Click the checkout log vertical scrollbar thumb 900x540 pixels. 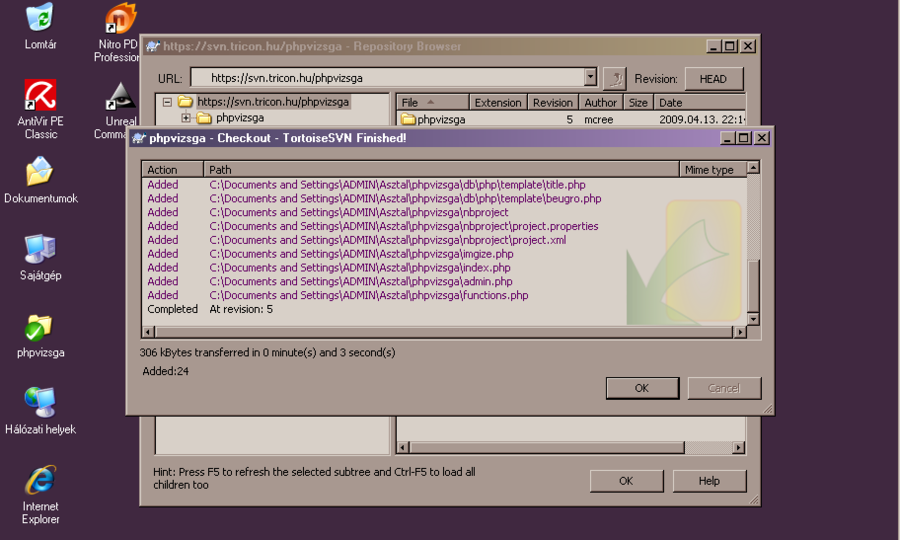coord(754,285)
